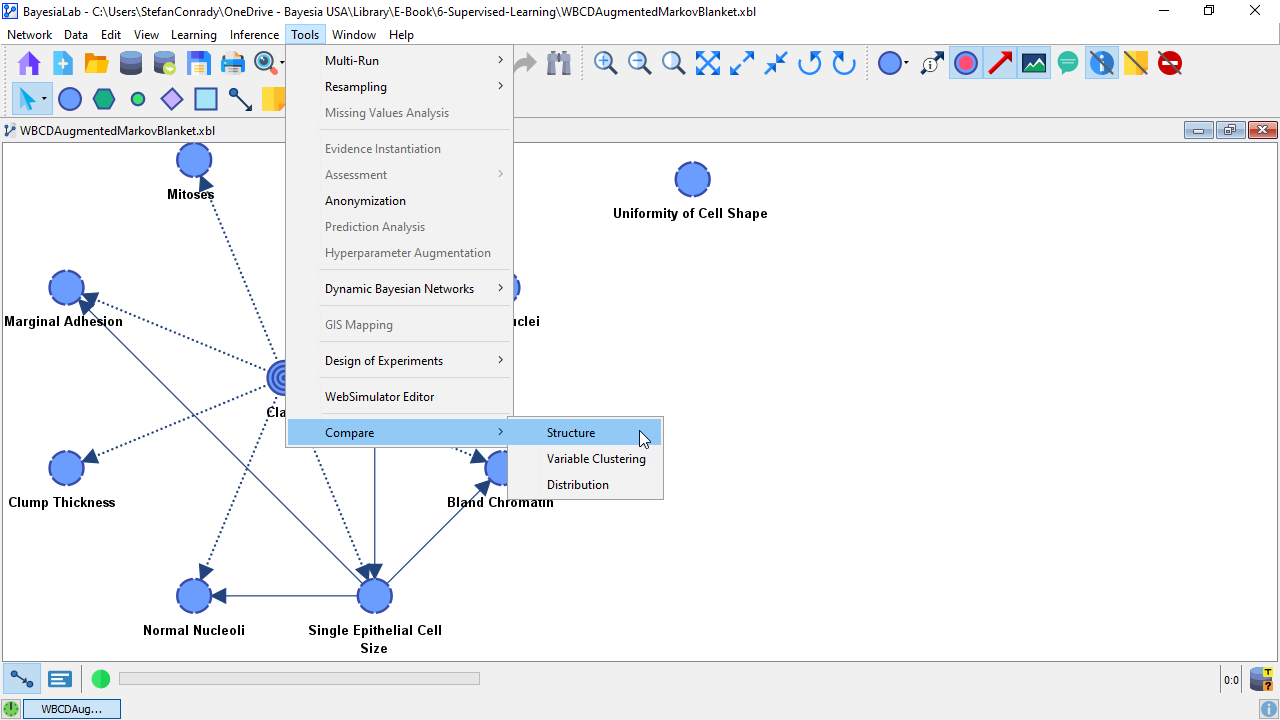Open the selection arrow tool dropdown
This screenshot has height=720, width=1280.
[x=45, y=99]
